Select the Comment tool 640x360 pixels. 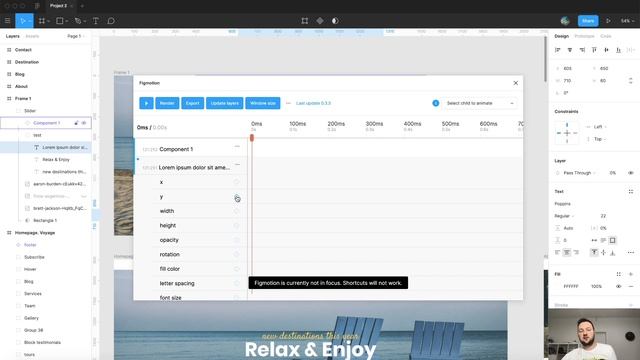click(x=111, y=21)
